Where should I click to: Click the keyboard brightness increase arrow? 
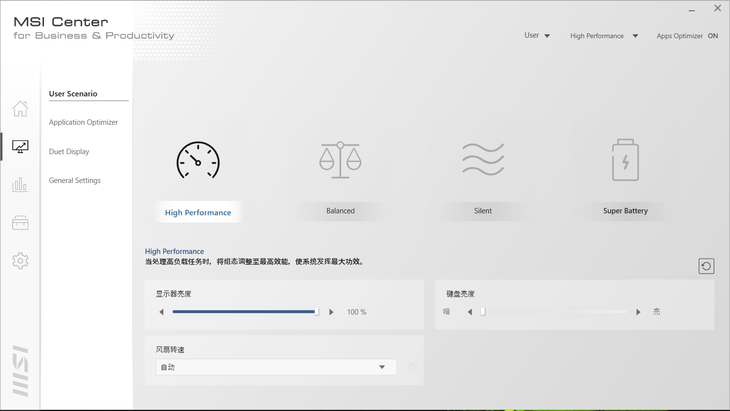point(638,312)
